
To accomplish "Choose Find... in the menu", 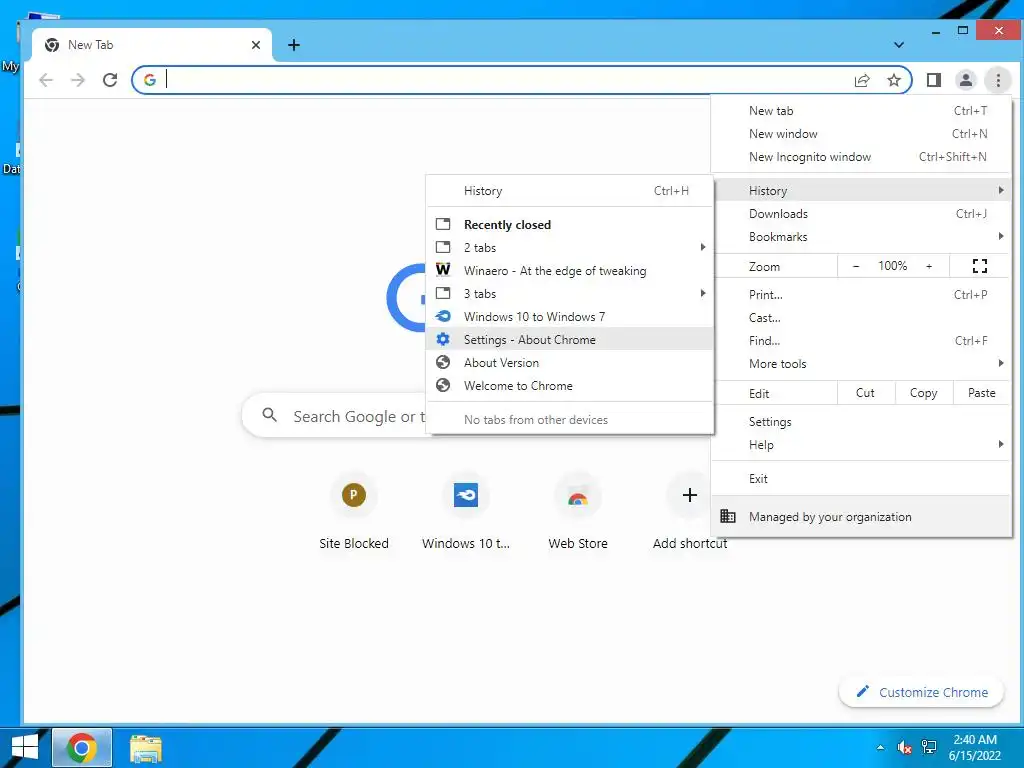I will (x=861, y=340).
